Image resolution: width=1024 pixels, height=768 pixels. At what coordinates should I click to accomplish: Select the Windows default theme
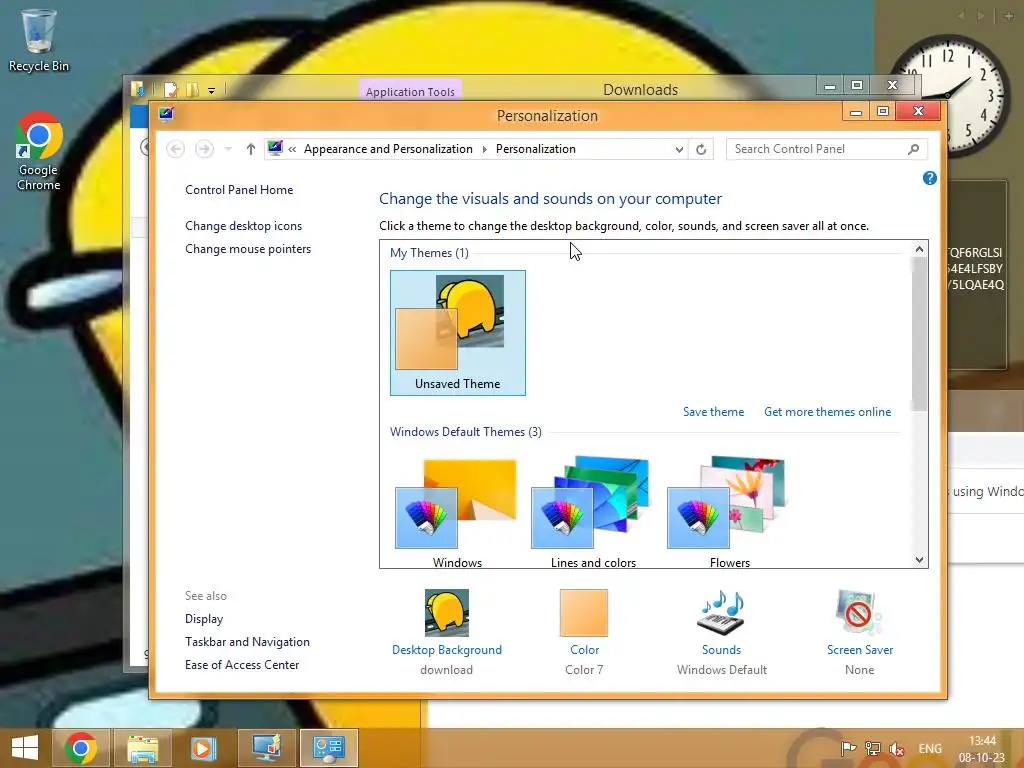tap(457, 513)
